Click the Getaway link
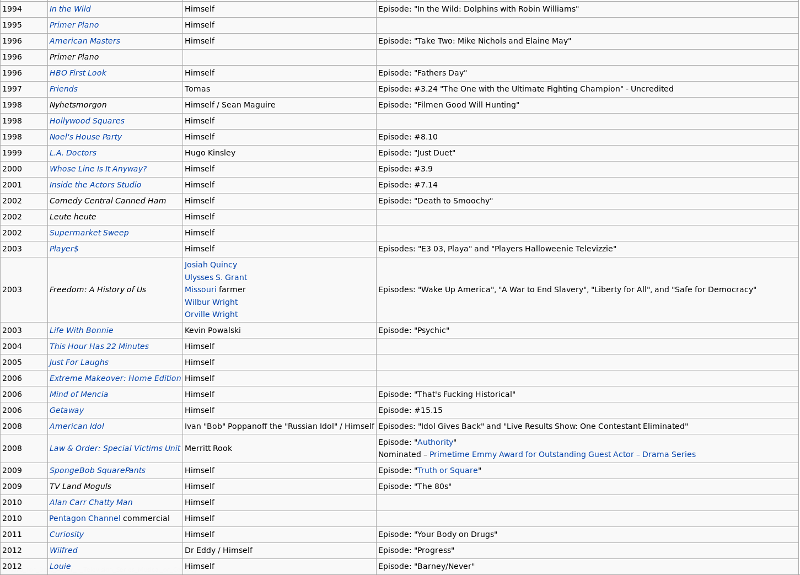800x575 pixels. click(x=66, y=410)
